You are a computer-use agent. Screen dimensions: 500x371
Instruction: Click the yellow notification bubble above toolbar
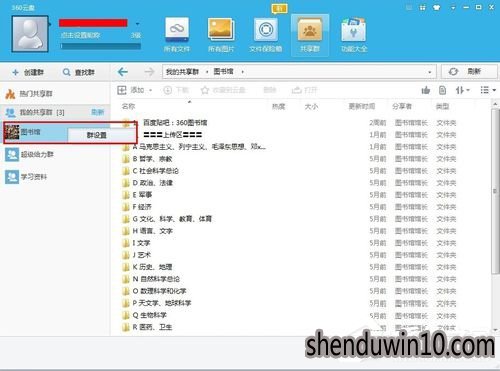coord(279,8)
